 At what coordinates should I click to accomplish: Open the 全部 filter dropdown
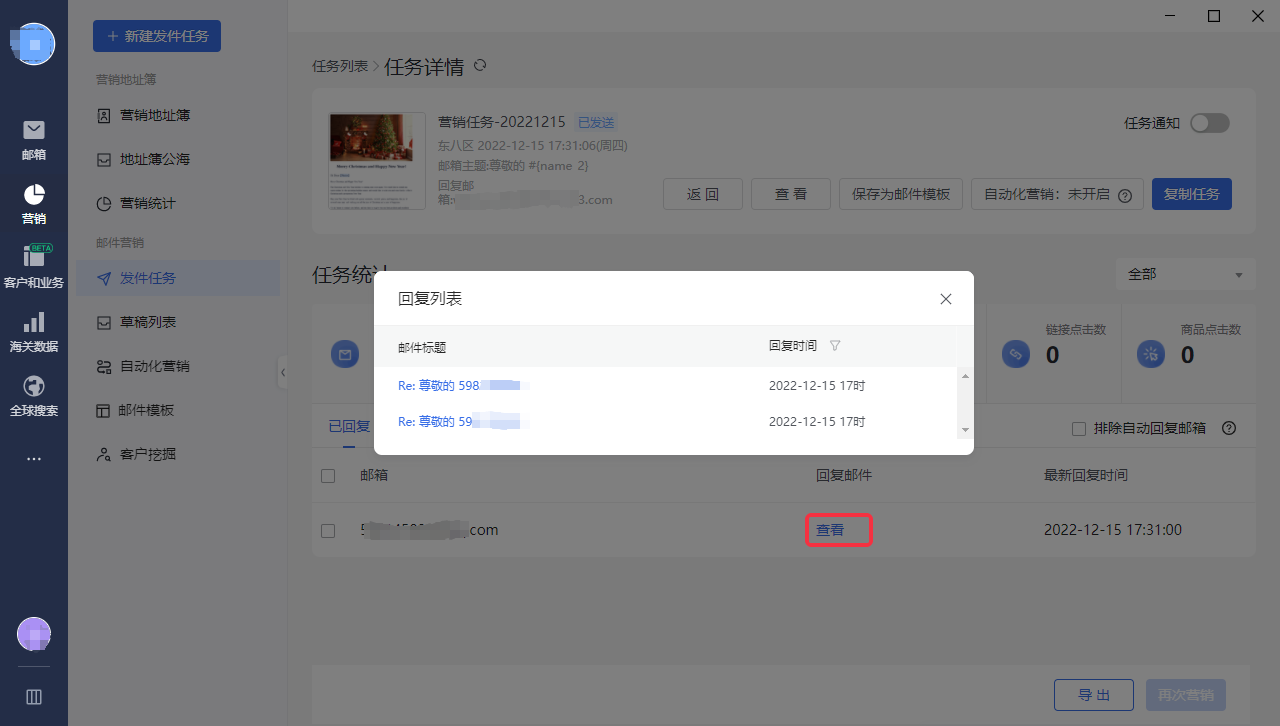pos(1185,274)
